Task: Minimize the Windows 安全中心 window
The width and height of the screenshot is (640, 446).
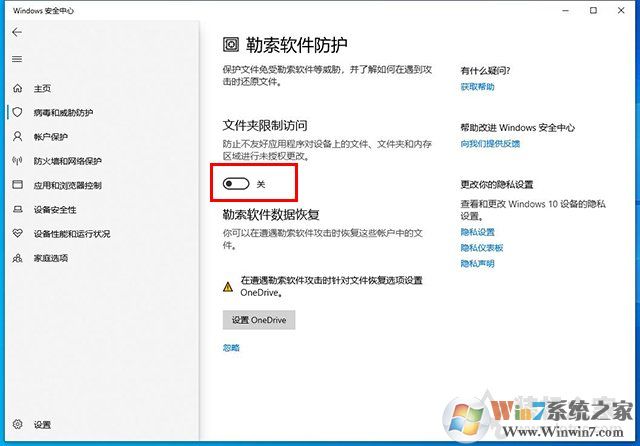Action: coord(565,11)
